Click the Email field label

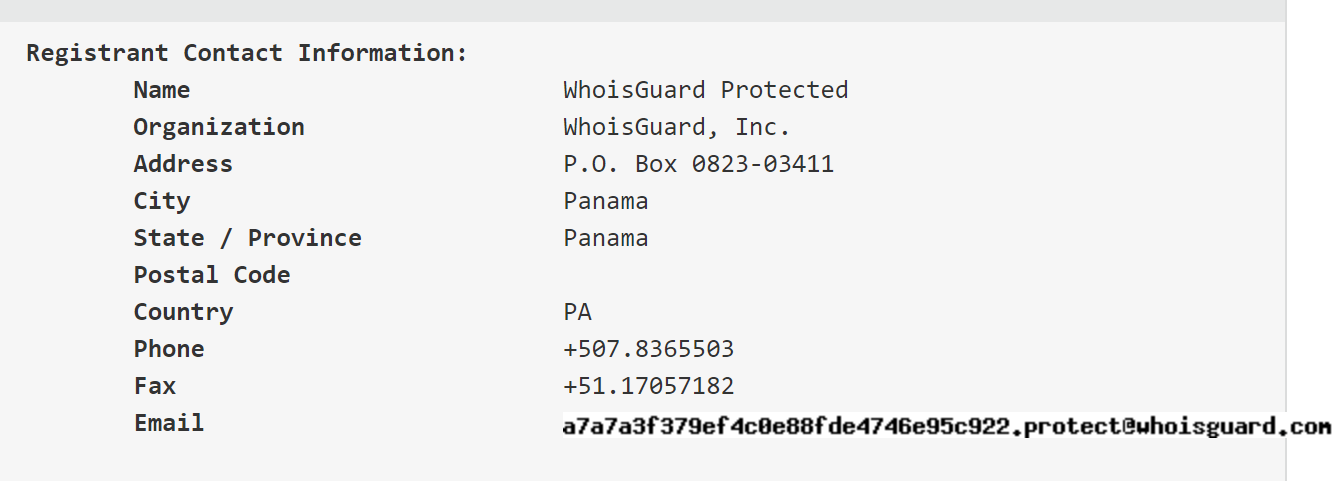tap(168, 423)
